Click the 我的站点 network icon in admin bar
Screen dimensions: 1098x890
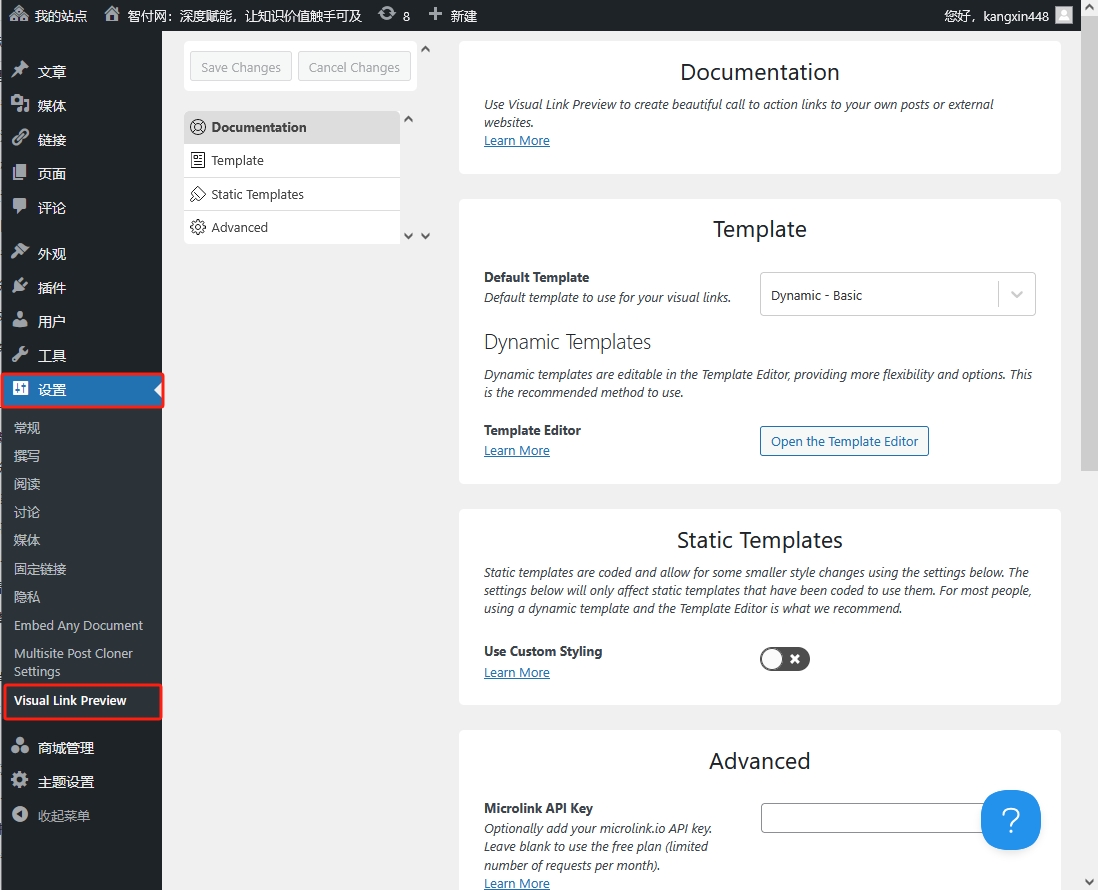click(19, 14)
